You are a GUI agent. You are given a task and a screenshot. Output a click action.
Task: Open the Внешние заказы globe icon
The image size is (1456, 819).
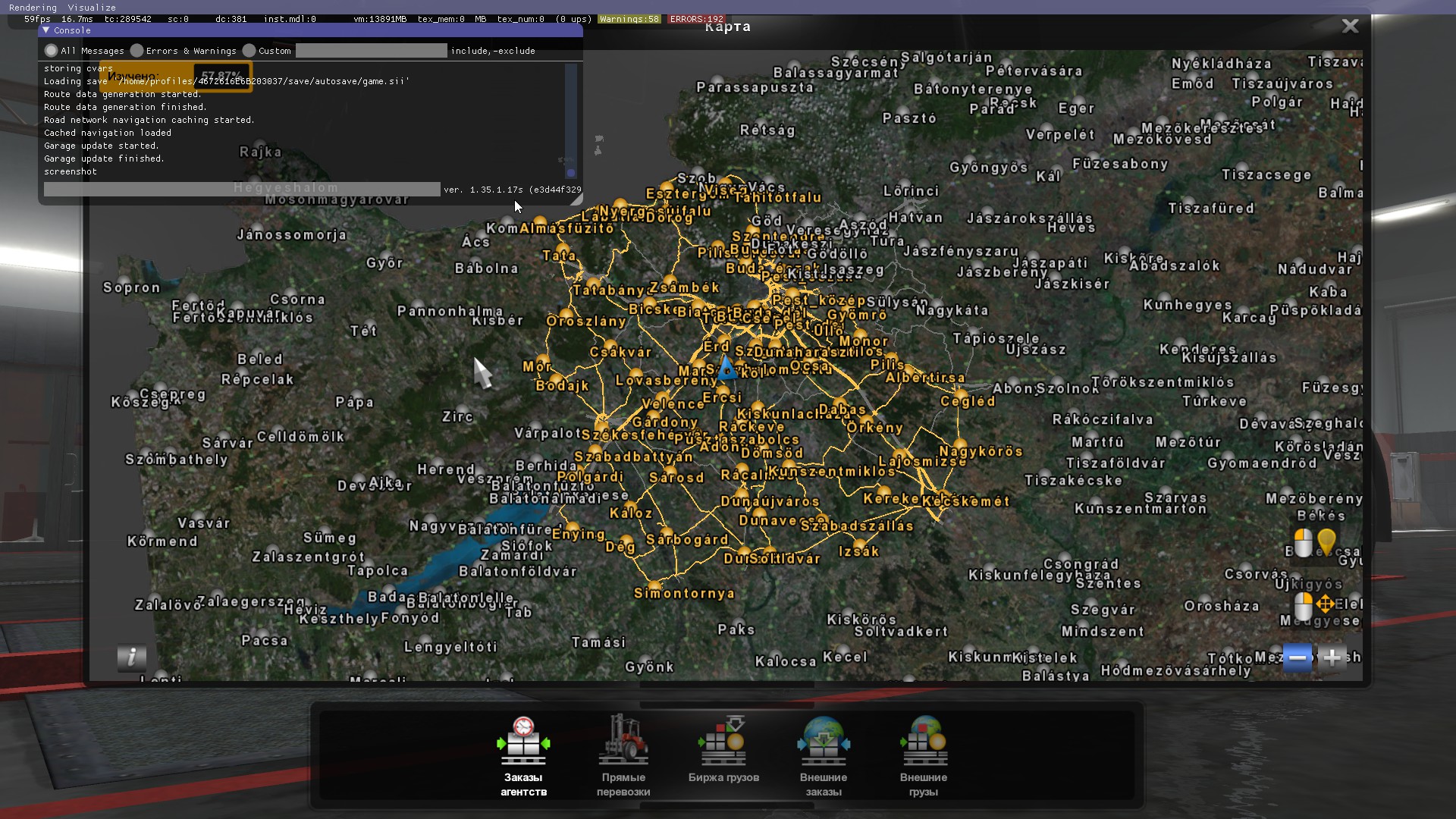(824, 741)
